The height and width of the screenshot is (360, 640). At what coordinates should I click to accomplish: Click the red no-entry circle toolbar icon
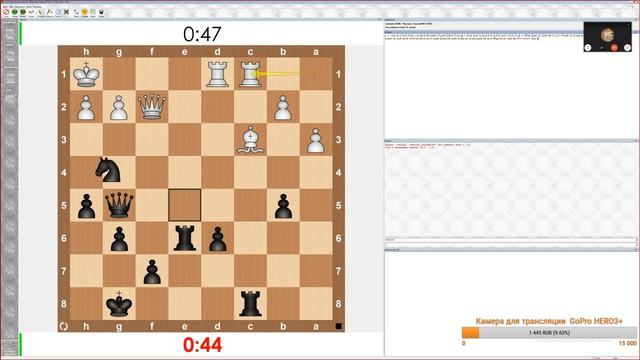[6, 12]
